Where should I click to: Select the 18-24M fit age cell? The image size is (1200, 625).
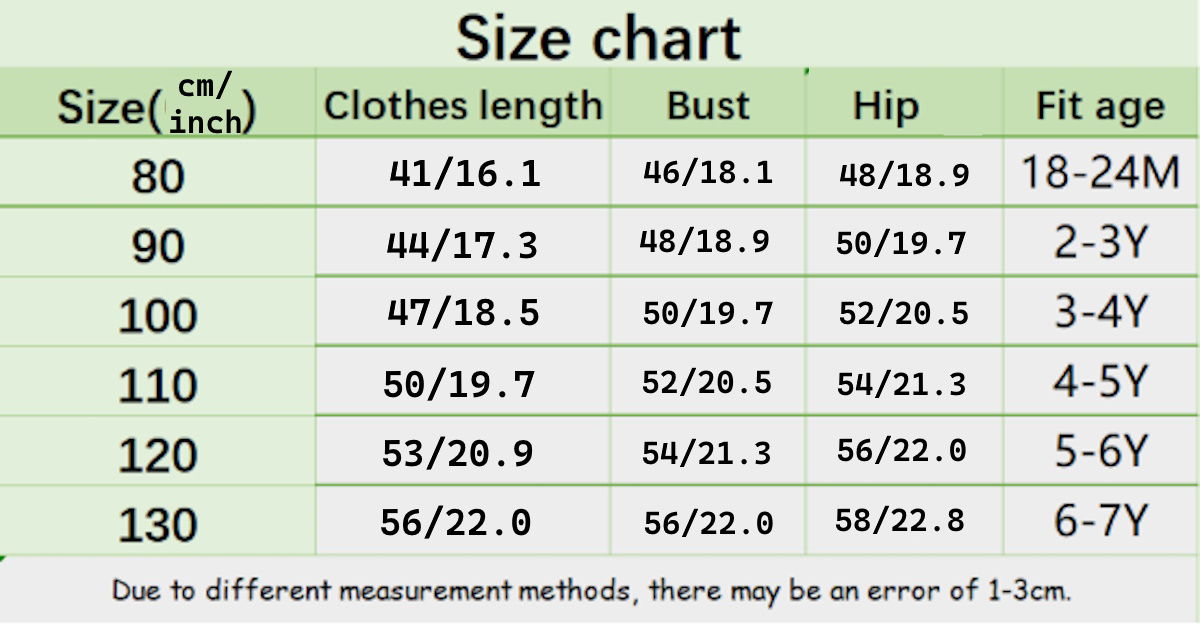coord(1100,174)
